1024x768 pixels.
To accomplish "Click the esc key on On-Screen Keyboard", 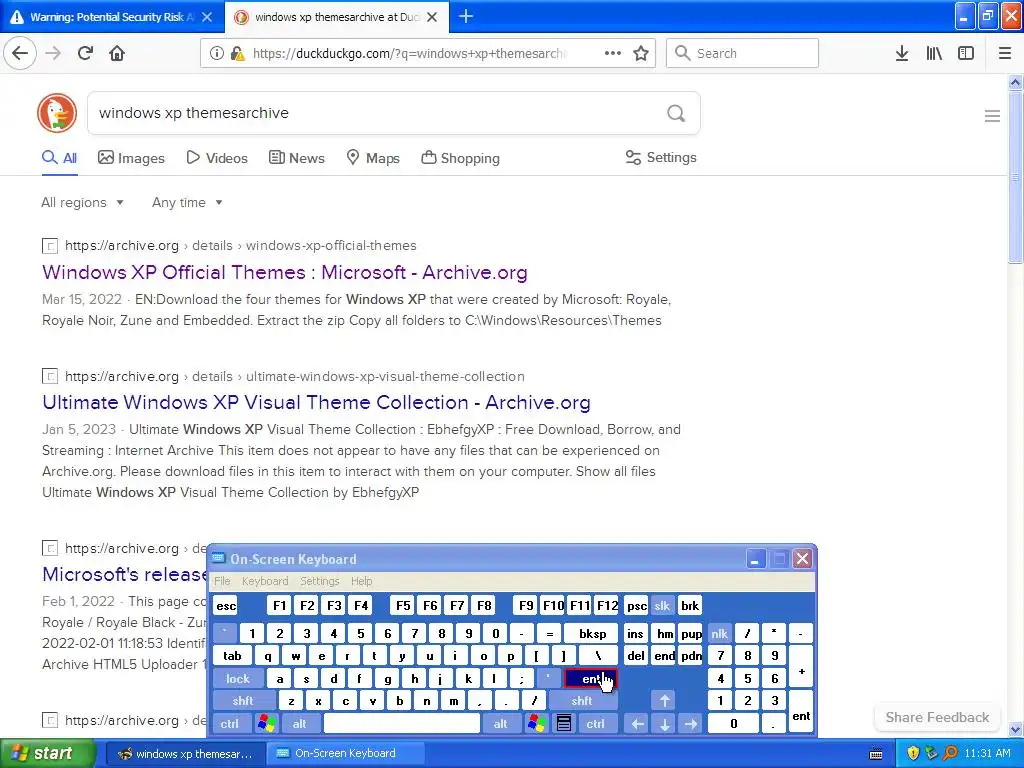I will tap(226, 605).
